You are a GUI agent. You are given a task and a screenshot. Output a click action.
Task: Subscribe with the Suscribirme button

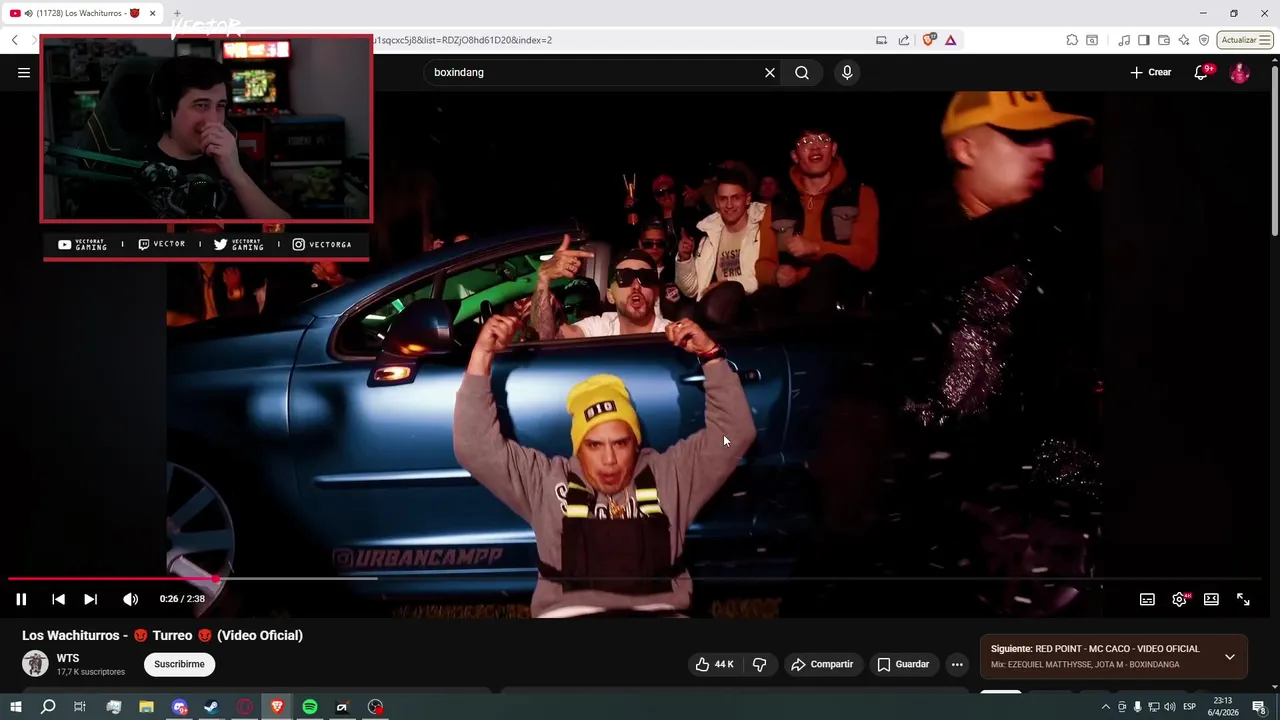click(179, 664)
